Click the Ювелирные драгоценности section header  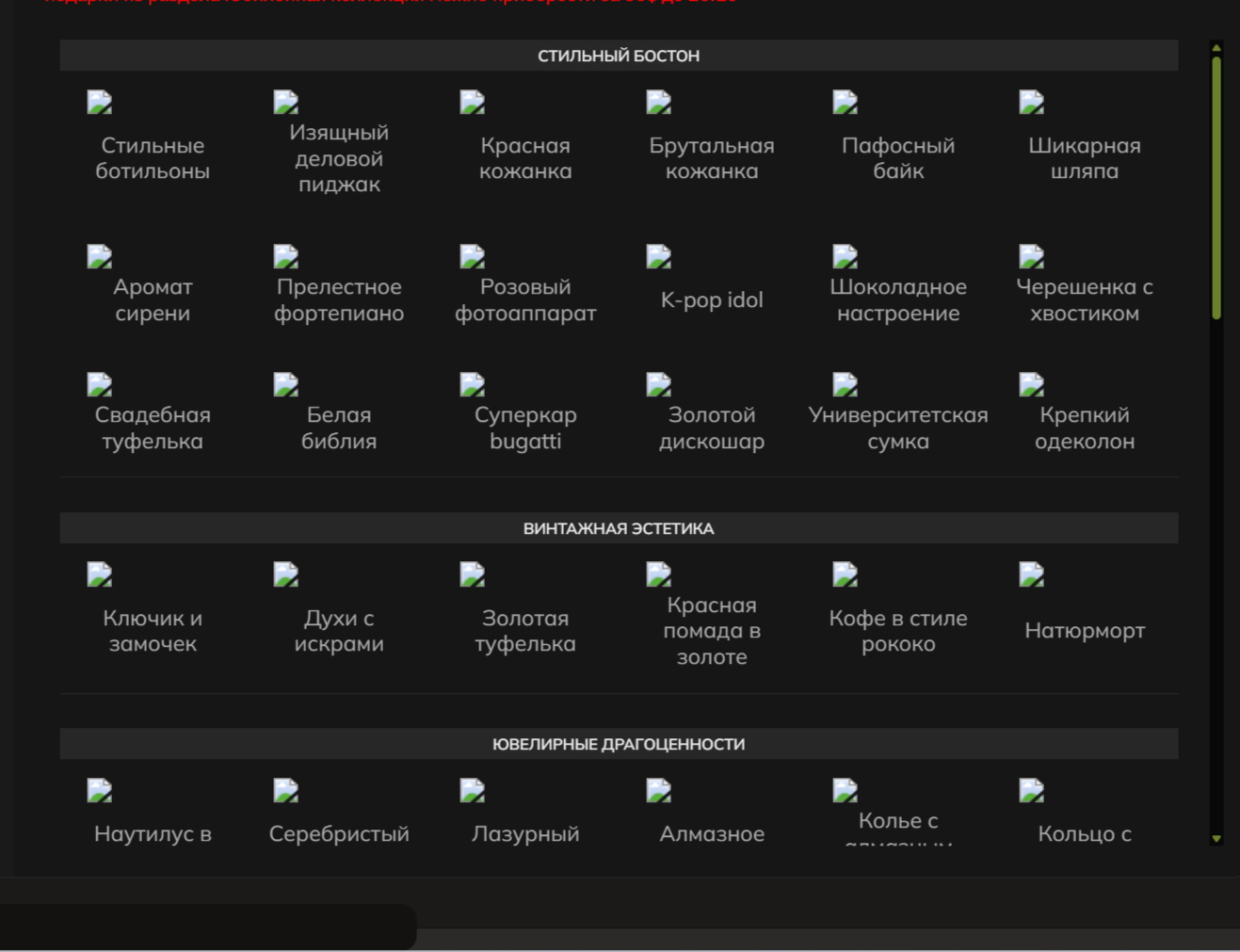[x=619, y=744]
